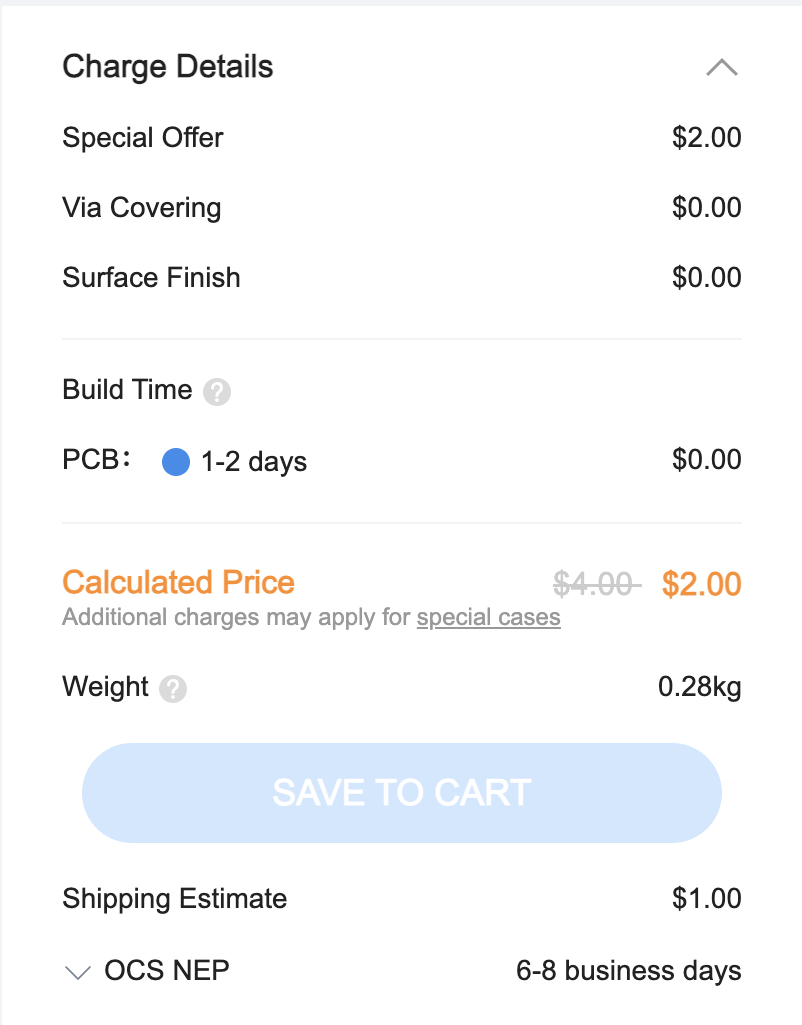This screenshot has height=1025, width=802.
Task: Collapse the Charge Details section chevron
Action: 722,67
